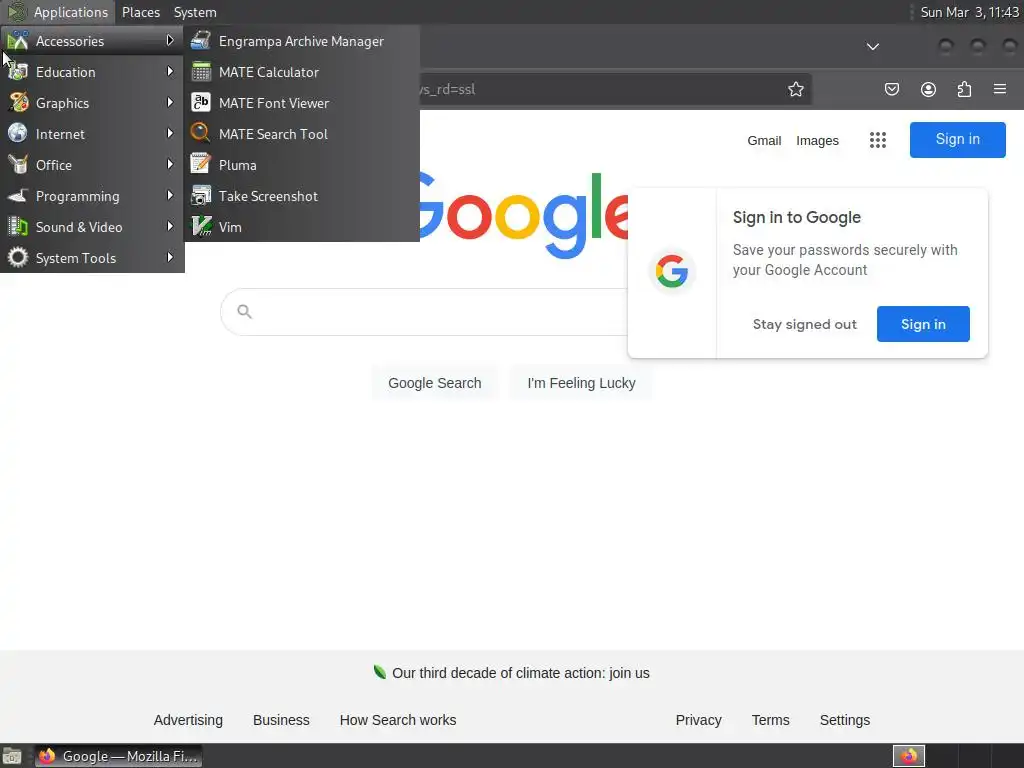Bookmark this page with the star icon
The width and height of the screenshot is (1024, 768).
click(x=795, y=89)
